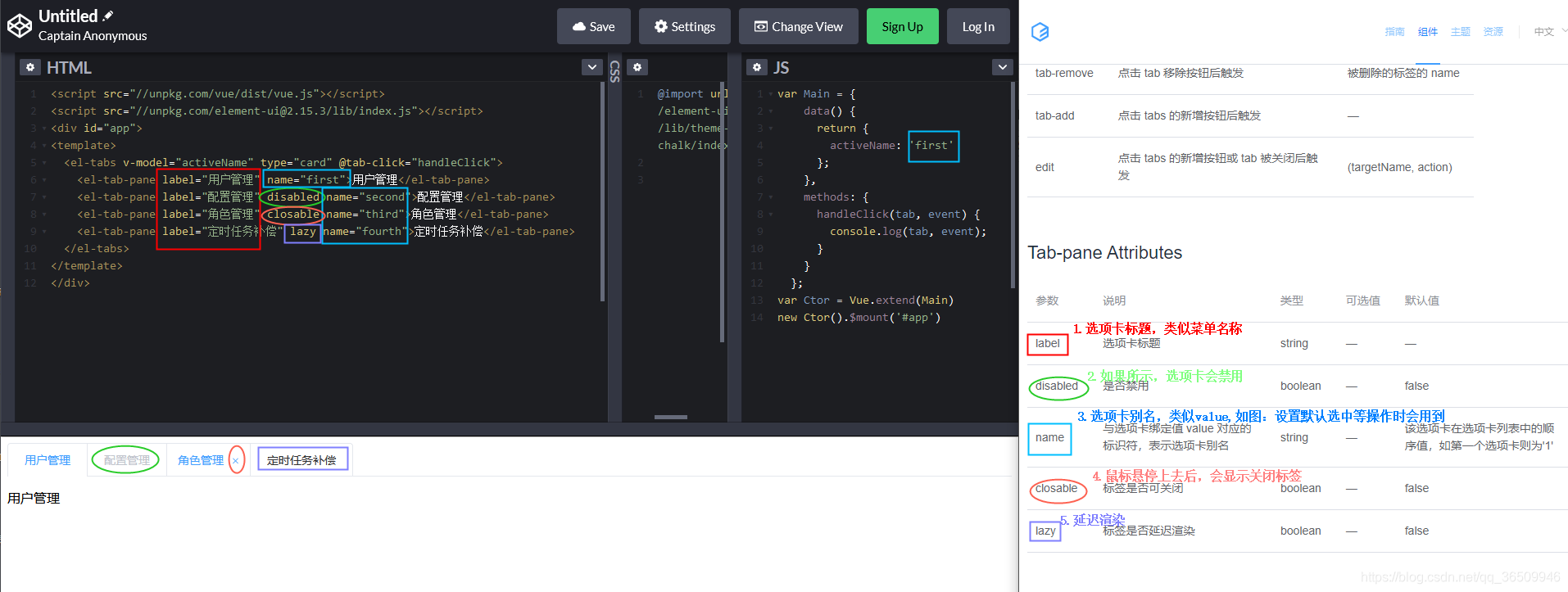Click the (targetName, action) cell
1568x592 pixels.
(x=1399, y=167)
